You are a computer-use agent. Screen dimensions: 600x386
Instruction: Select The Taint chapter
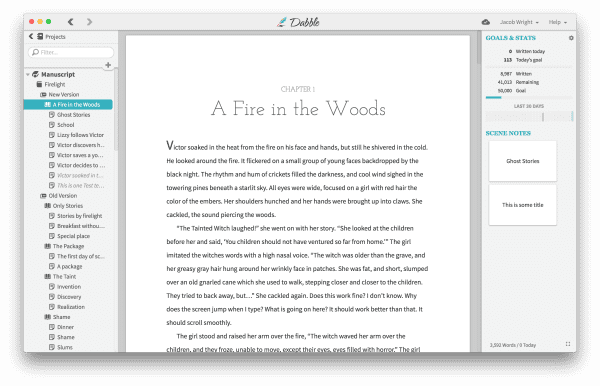(x=64, y=277)
